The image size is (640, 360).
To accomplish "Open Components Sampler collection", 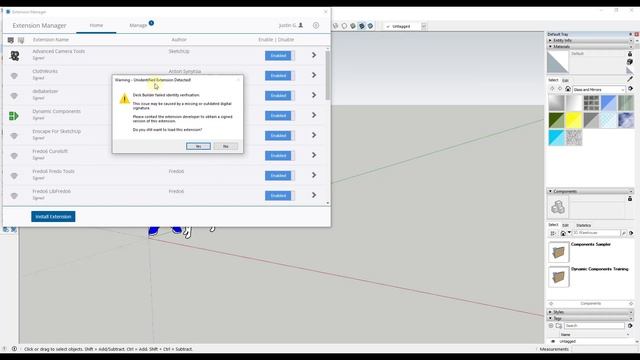I will pos(558,252).
